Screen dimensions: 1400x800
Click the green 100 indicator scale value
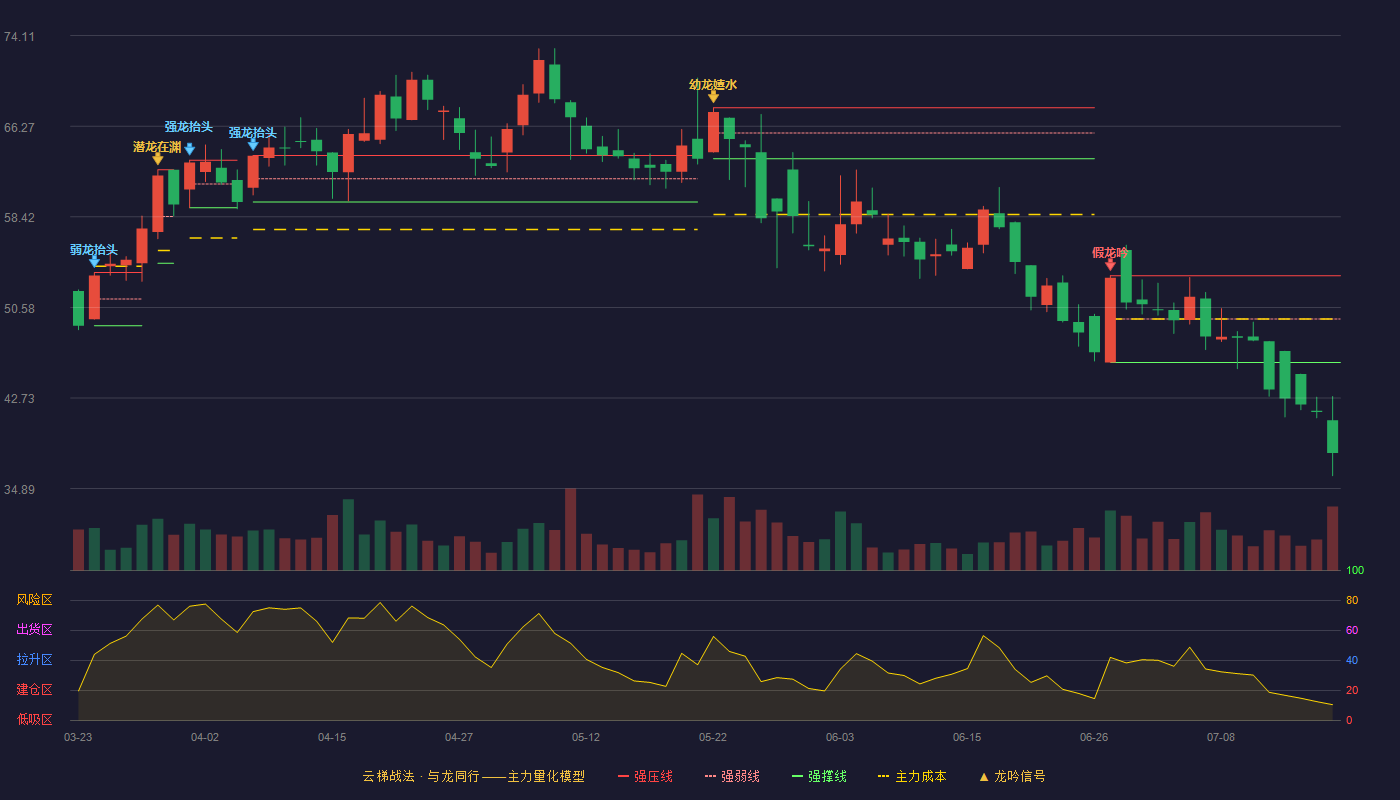1355,571
